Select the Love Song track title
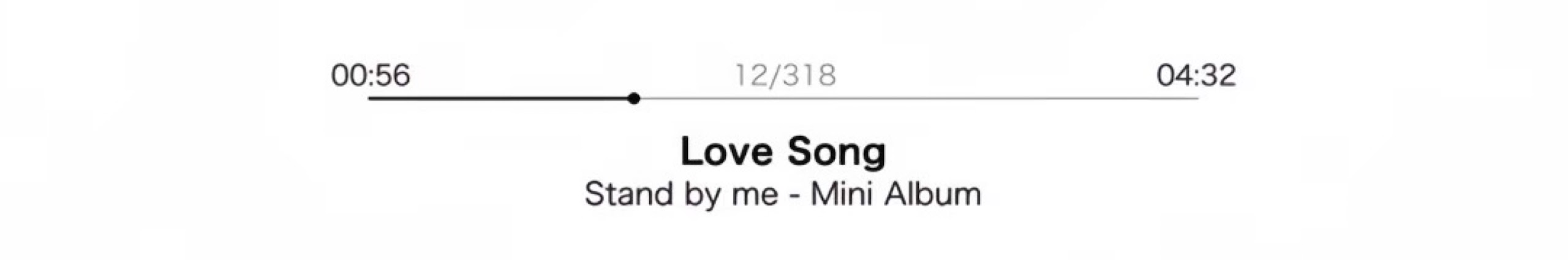1568x260 pixels. (x=783, y=151)
